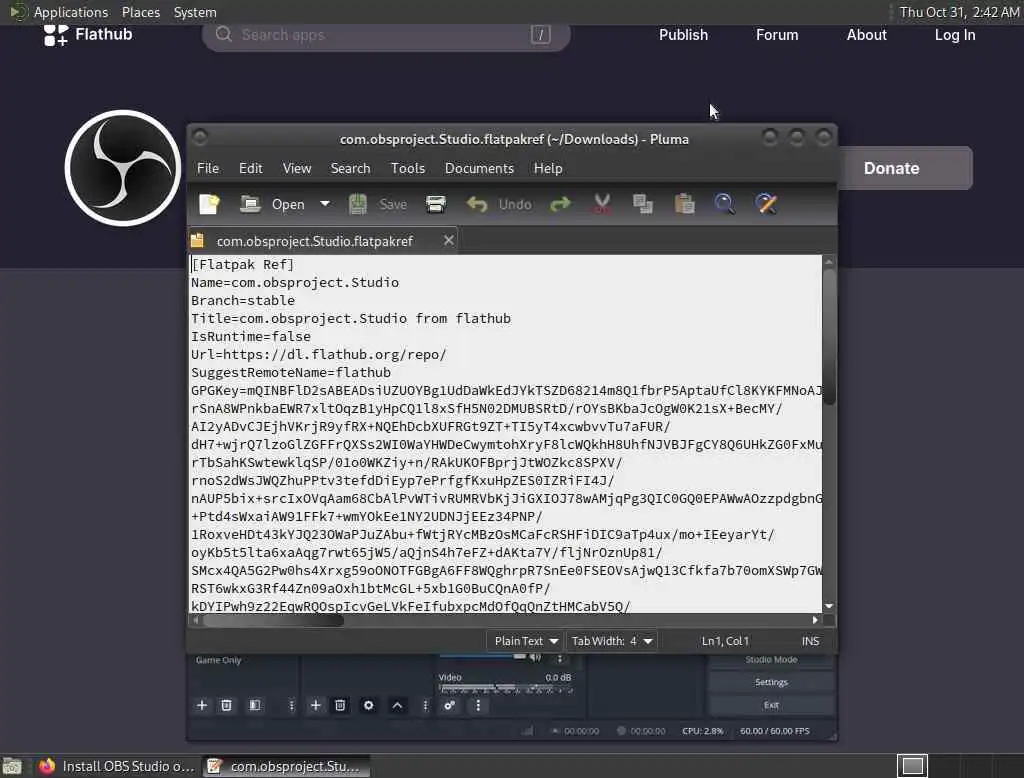Screen dimensions: 1024x778
Task: Add a source with the second plus icon in OBS
Action: [315, 705]
